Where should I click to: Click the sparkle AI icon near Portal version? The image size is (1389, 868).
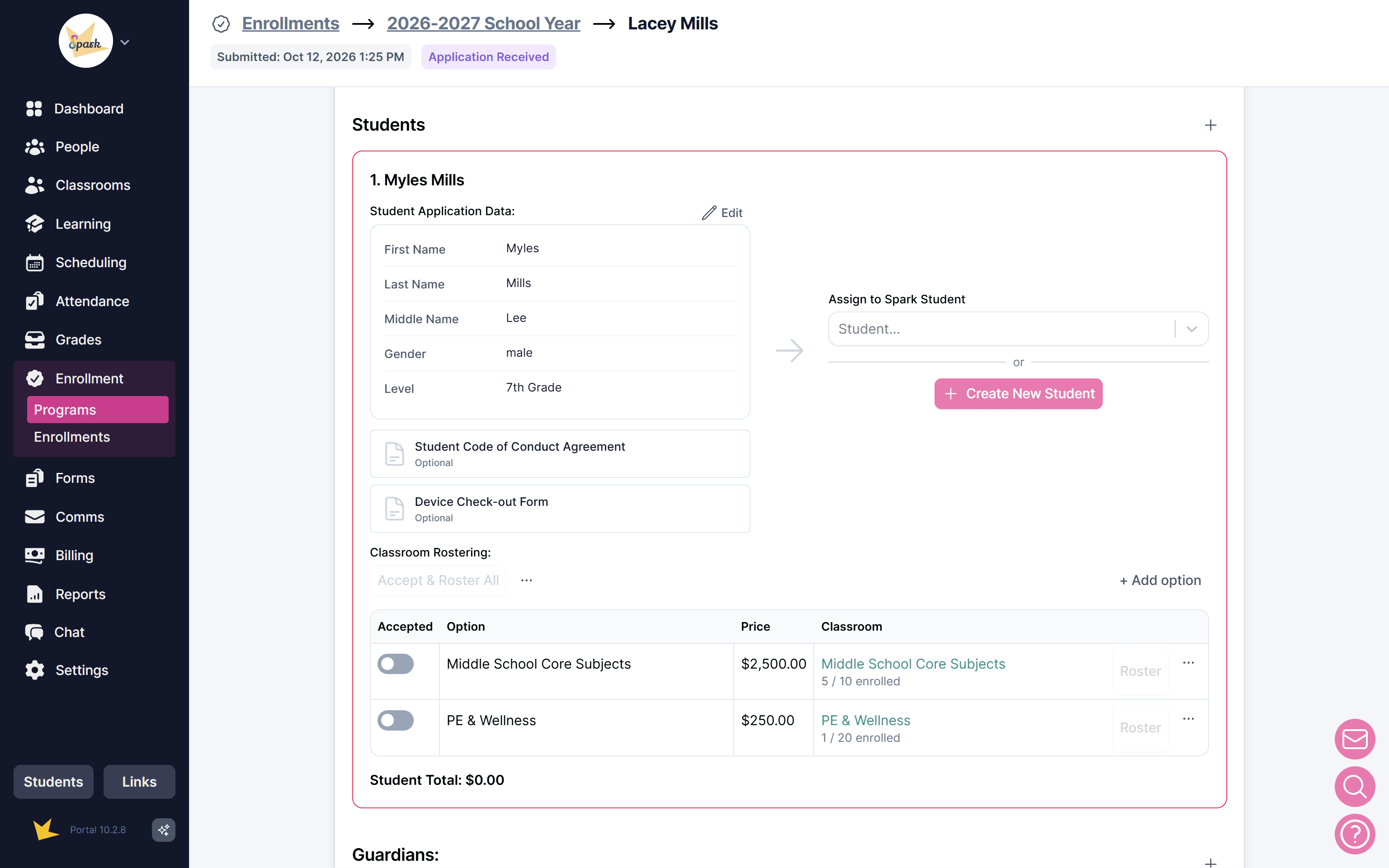coord(164,830)
